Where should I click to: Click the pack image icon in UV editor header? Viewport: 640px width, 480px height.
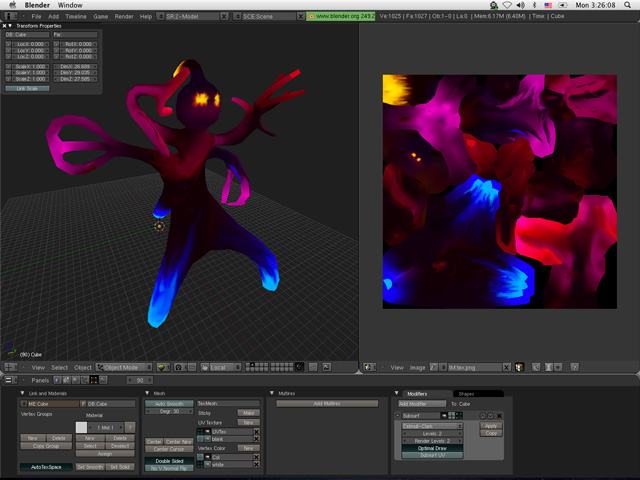pos(519,367)
